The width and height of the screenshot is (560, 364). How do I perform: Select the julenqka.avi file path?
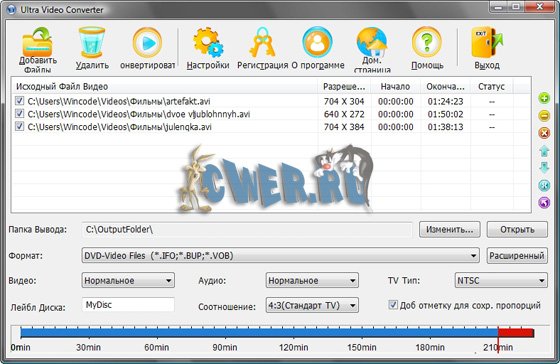[120, 127]
